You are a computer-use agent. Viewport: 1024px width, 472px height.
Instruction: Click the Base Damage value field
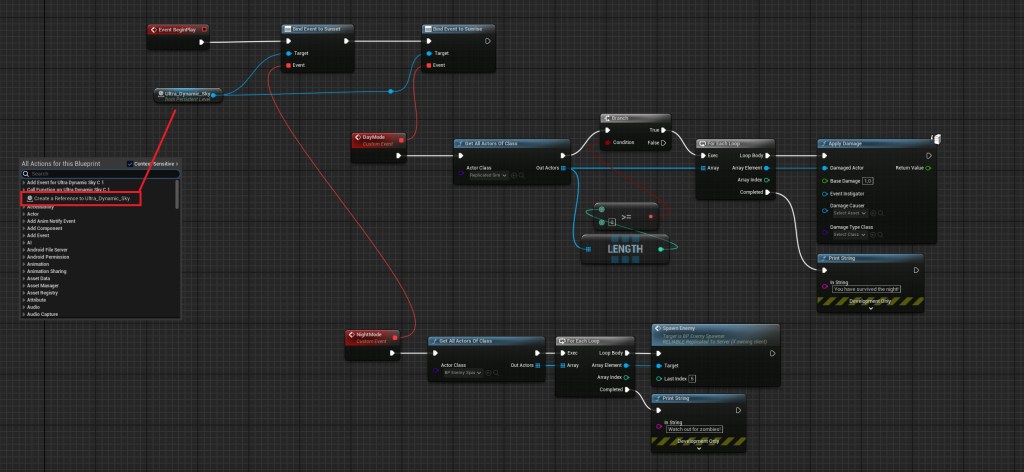868,181
